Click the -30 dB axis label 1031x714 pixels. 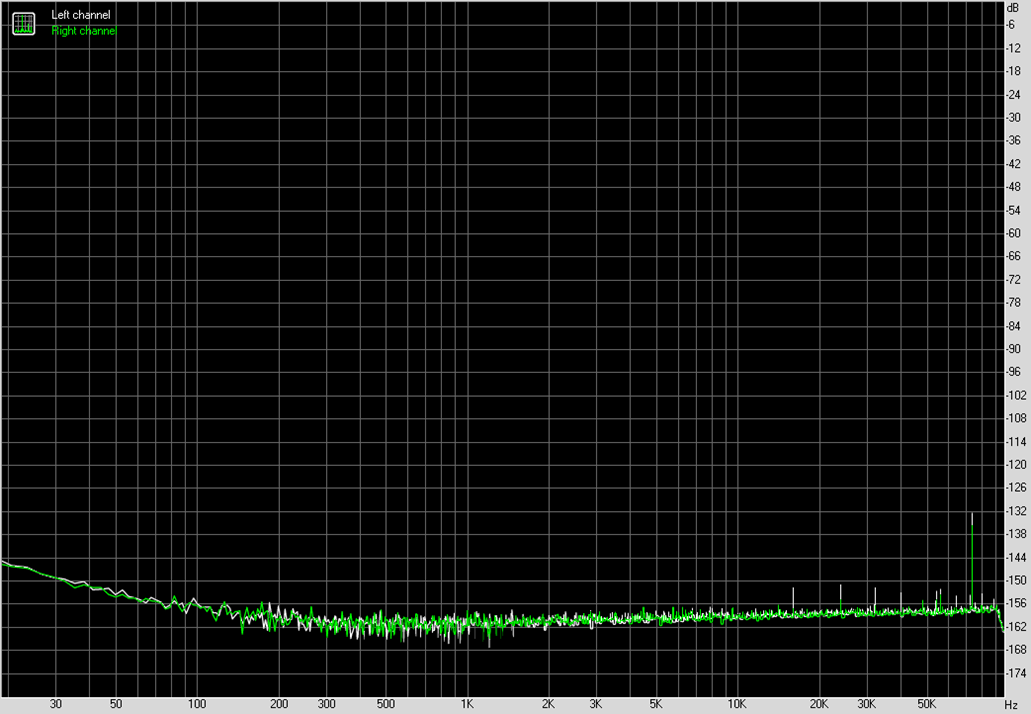pos(1013,117)
